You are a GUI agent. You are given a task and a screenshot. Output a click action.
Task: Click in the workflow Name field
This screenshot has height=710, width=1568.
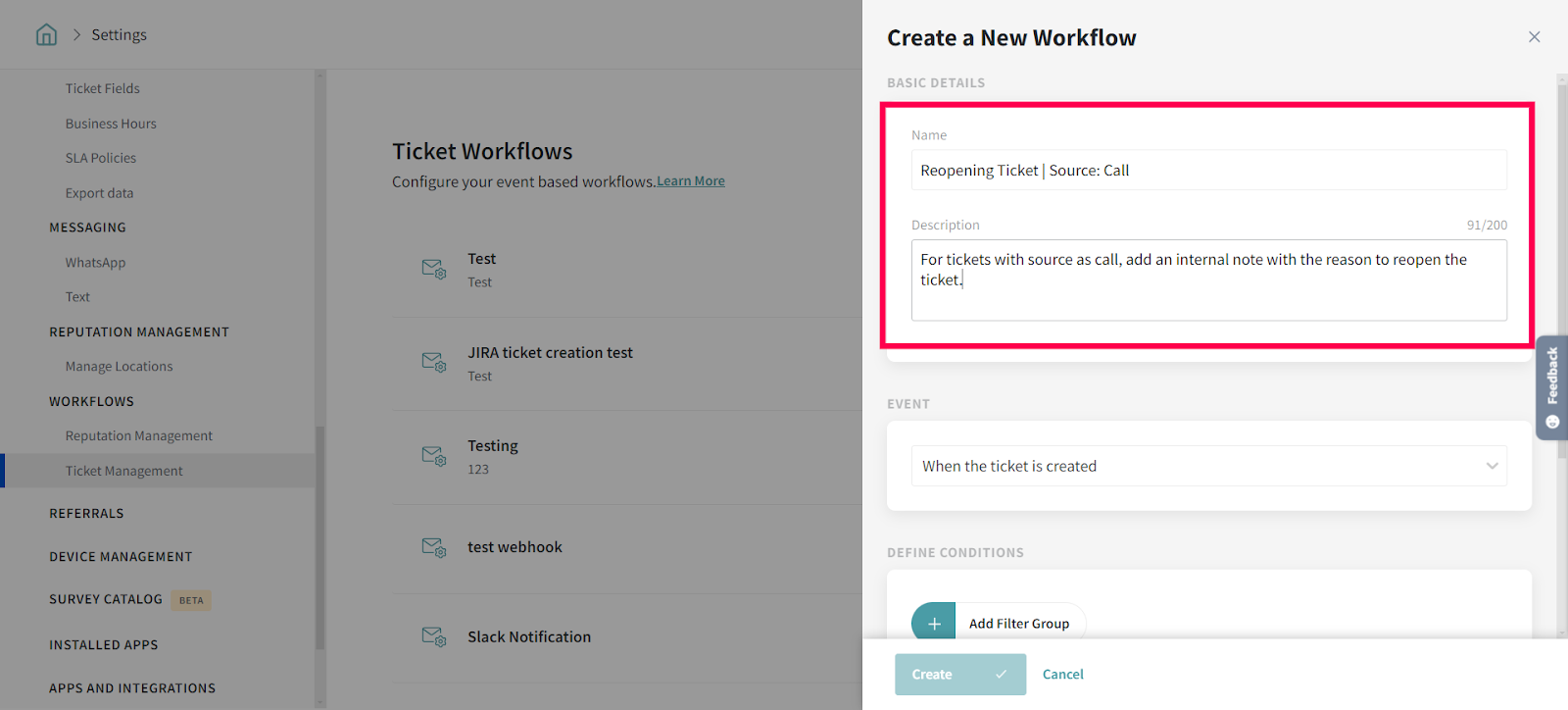coord(1208,171)
